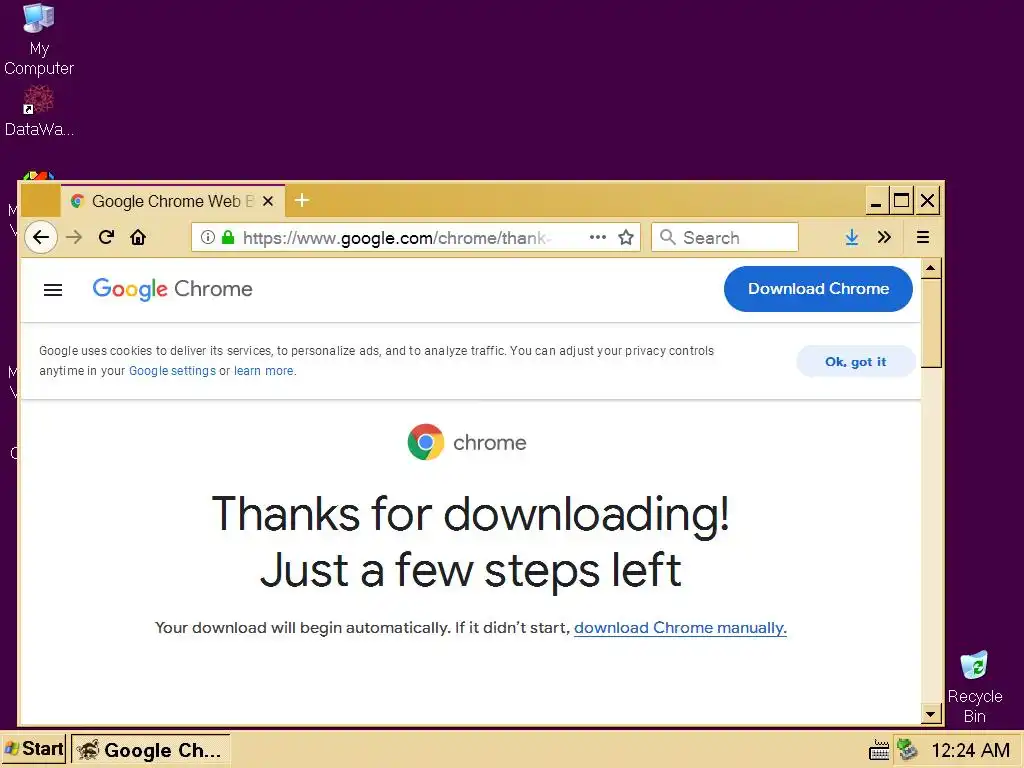Click the Download Chrome button

point(818,289)
